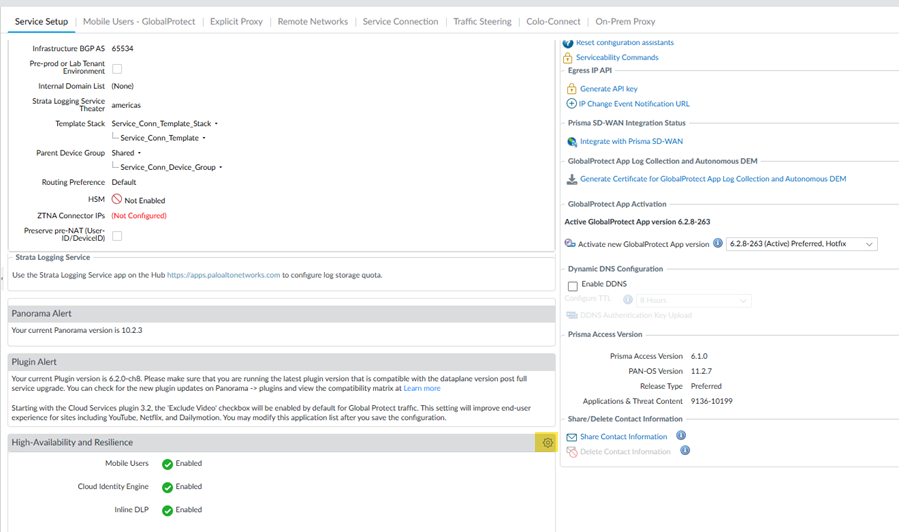Click info icon beside Activate new GlobalProtect App

[x=717, y=243]
